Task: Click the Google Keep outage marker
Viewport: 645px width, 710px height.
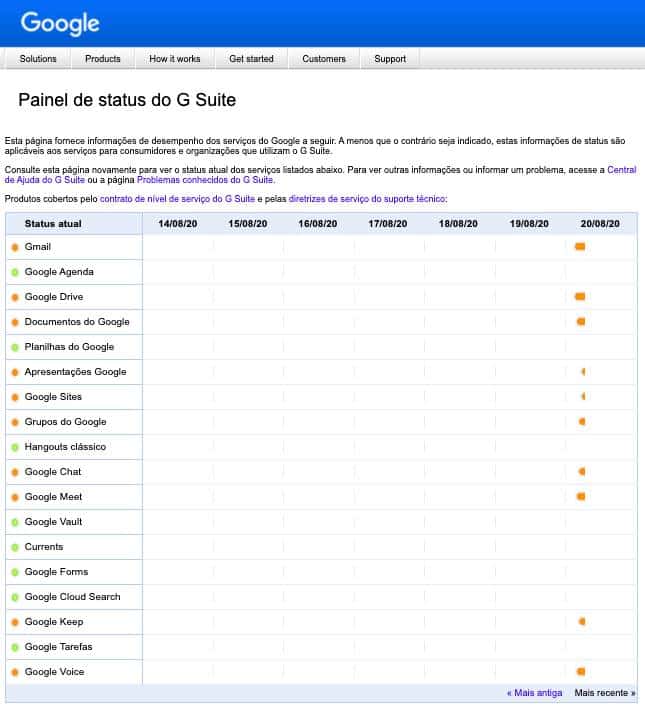Action: 582,622
